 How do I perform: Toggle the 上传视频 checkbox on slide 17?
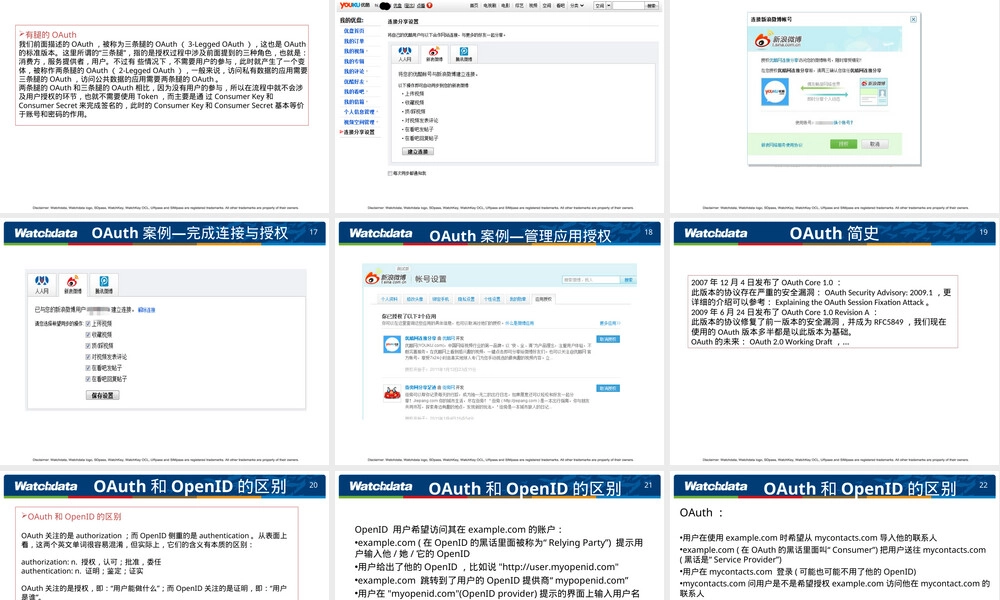point(88,324)
